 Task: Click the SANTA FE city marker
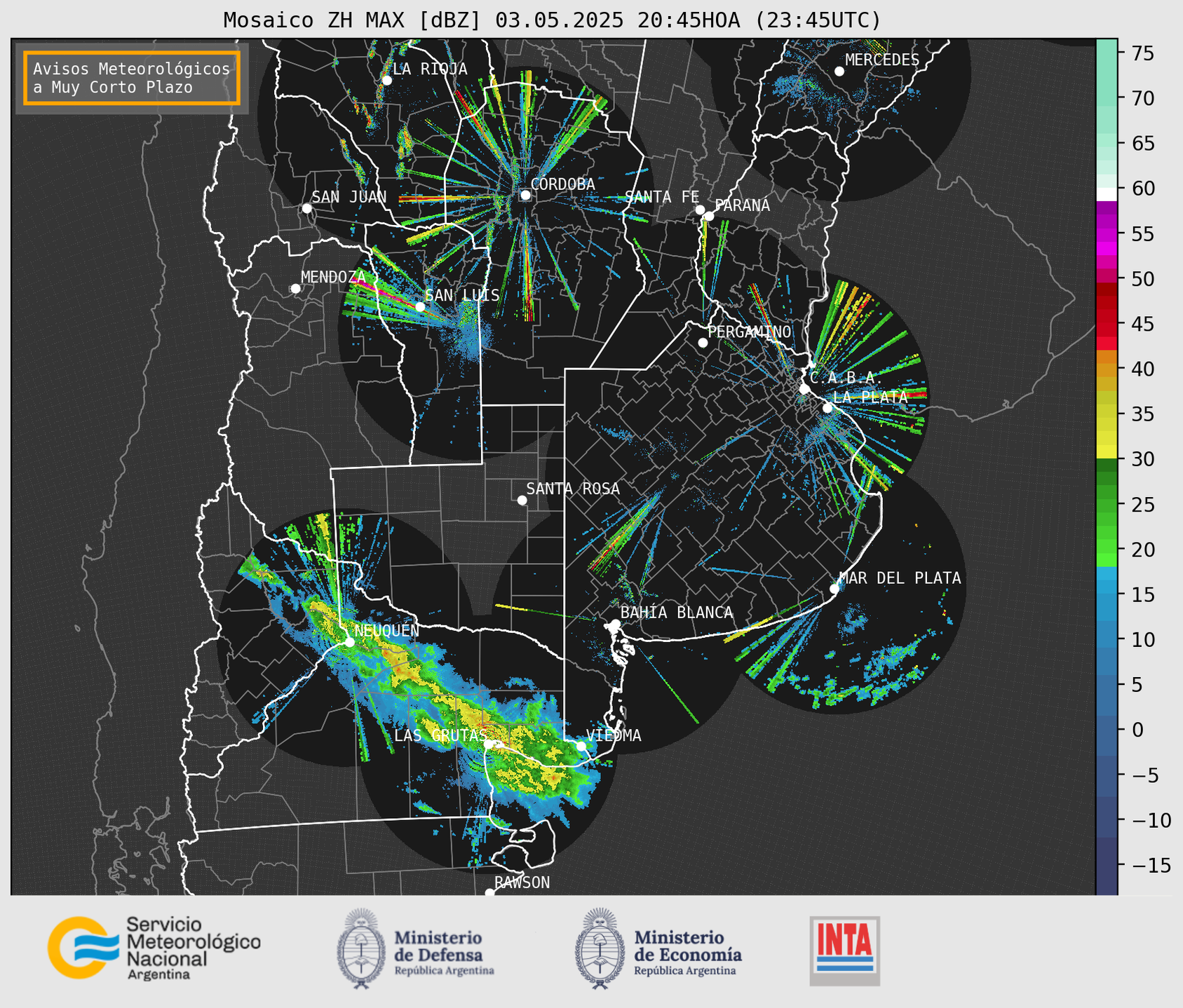click(x=700, y=210)
